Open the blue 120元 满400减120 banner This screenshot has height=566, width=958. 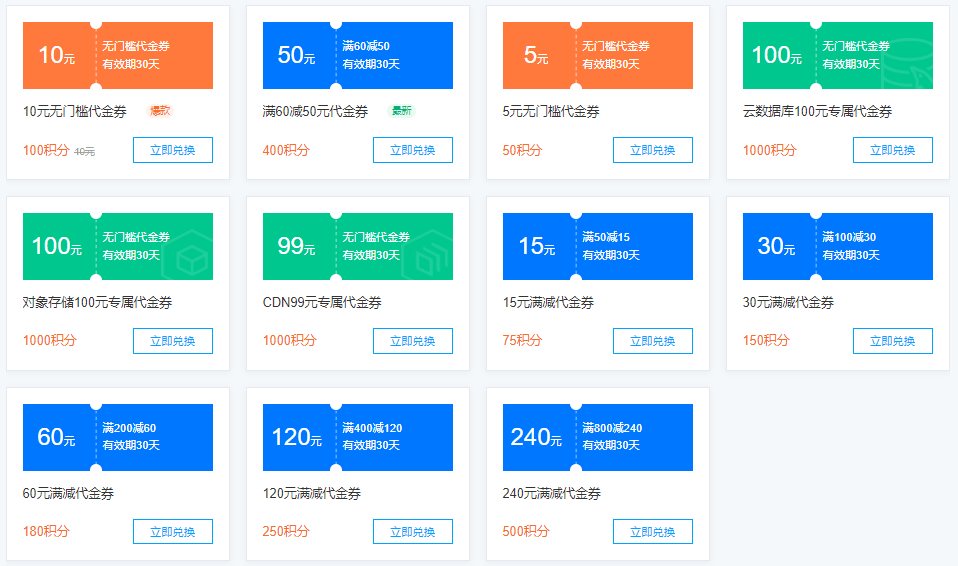pyautogui.click(x=358, y=437)
